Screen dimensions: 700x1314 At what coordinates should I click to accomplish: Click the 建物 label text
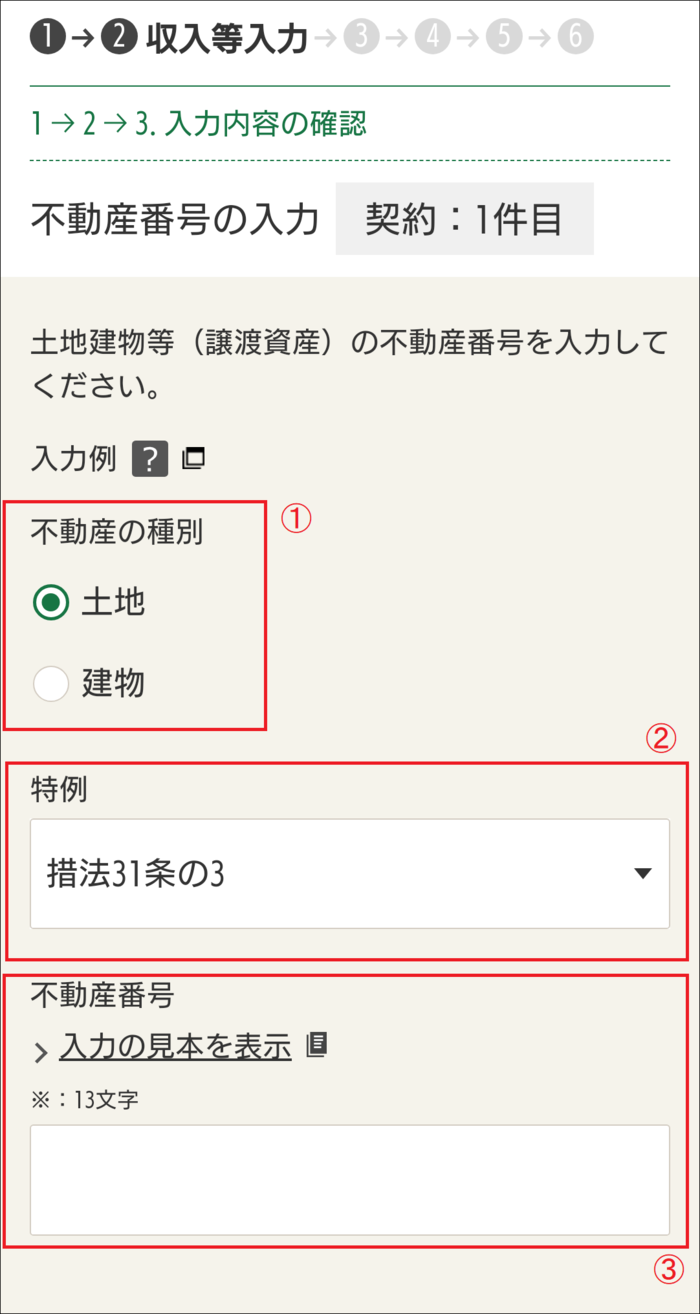[113, 684]
